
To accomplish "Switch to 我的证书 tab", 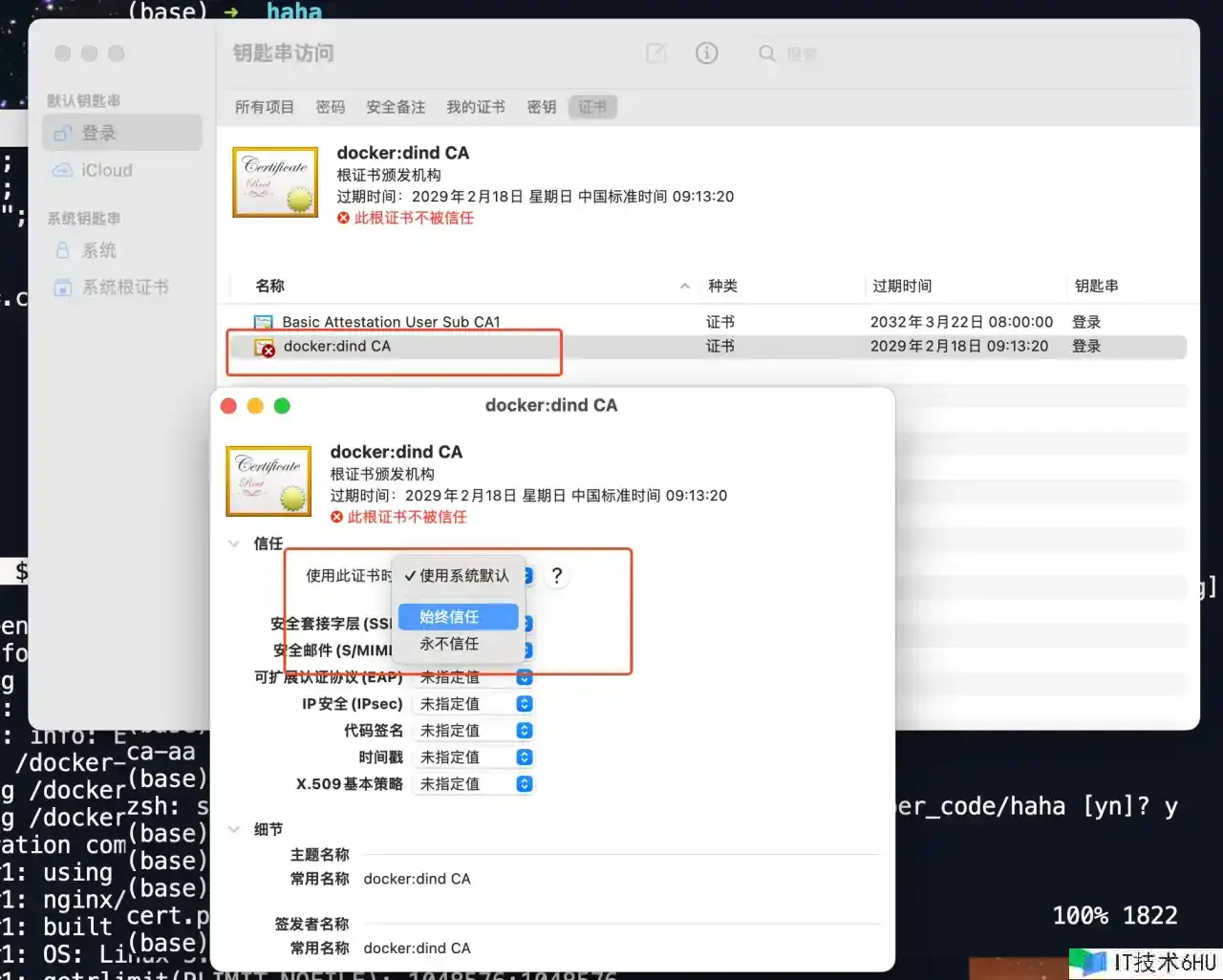I will 475,107.
